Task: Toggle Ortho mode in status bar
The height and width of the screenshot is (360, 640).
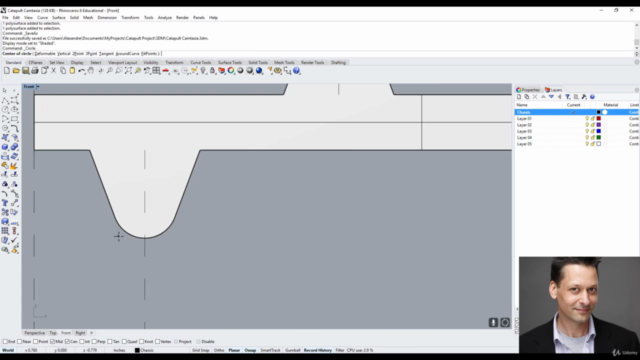Action: tap(219, 350)
